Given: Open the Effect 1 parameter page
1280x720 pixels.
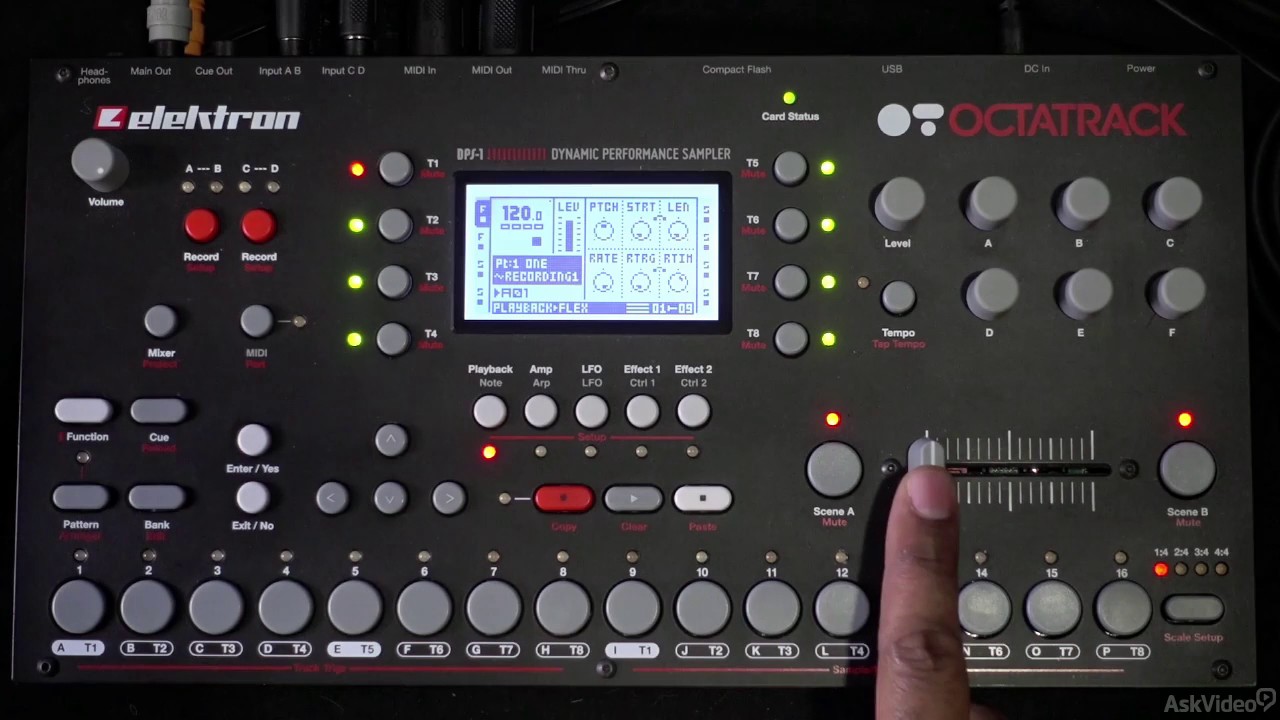Looking at the screenshot, I should click(642, 411).
